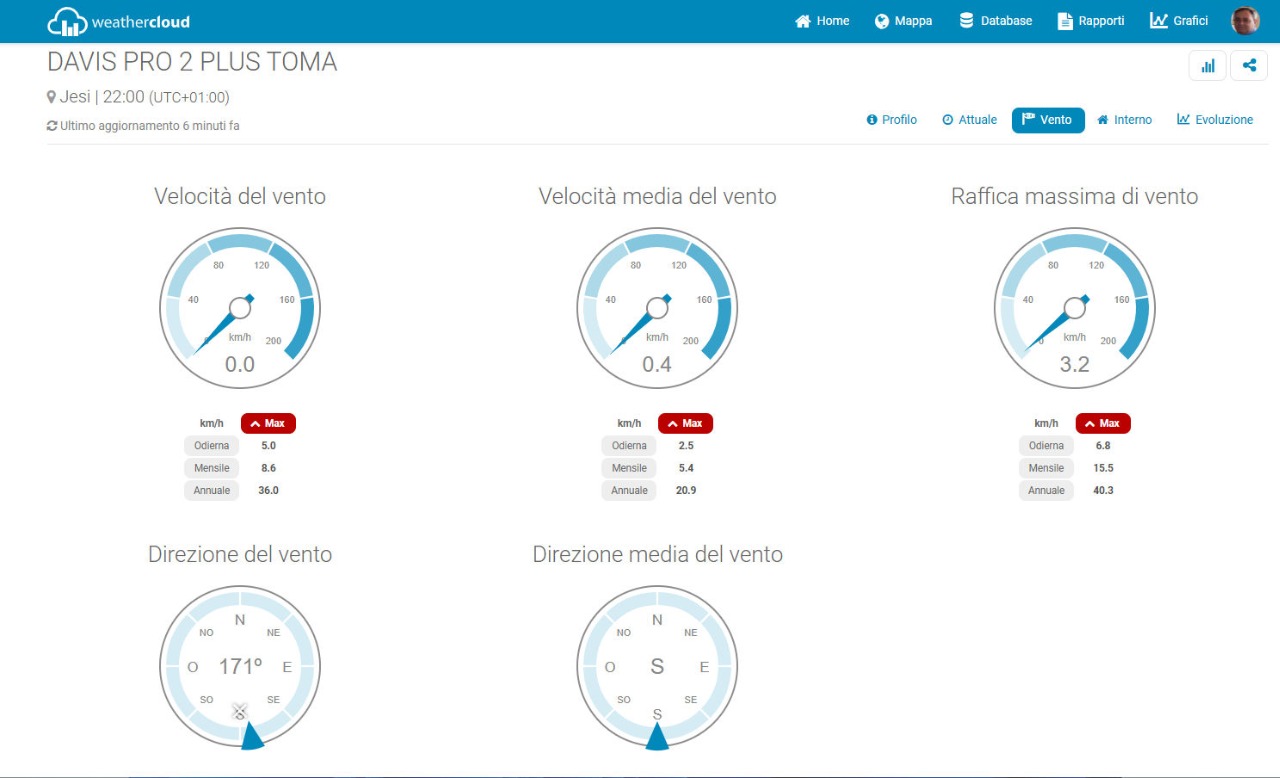1280x778 pixels.
Task: Click the blue average wind direction pointer
Action: tap(657, 737)
